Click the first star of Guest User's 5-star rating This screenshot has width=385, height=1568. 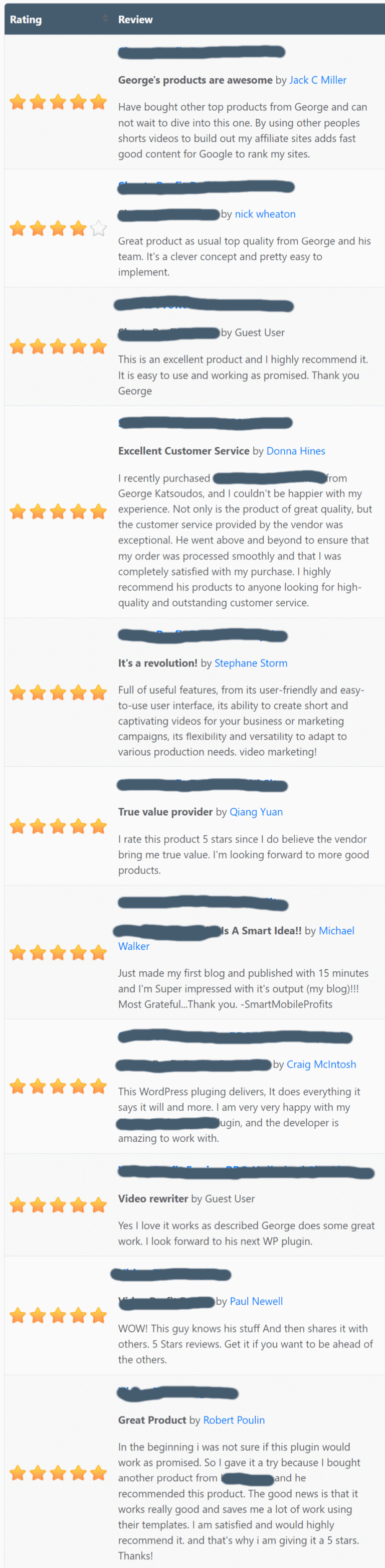click(18, 345)
